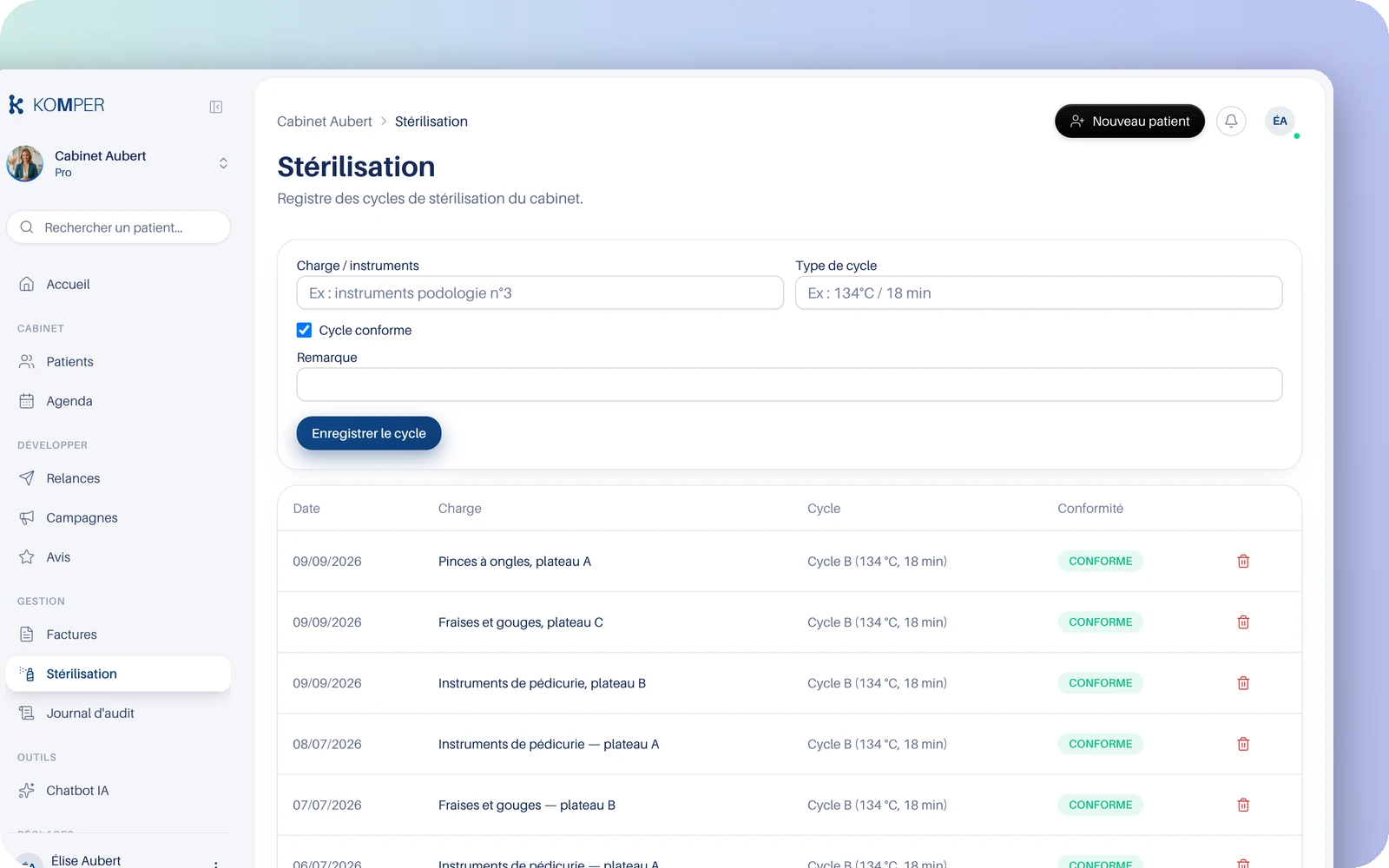Click the Type de cycle input

(1038, 293)
